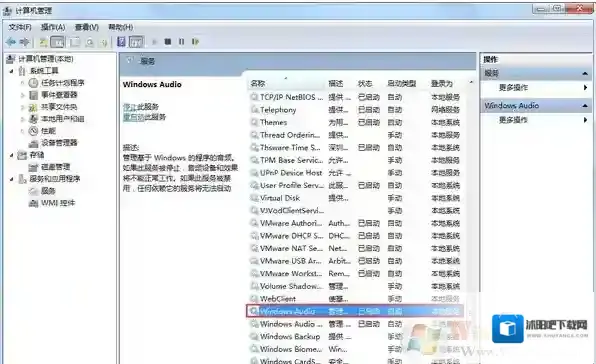The width and height of the screenshot is (596, 364).
Task: Click the 事件查看器 tree icon
Action: pos(33,95)
